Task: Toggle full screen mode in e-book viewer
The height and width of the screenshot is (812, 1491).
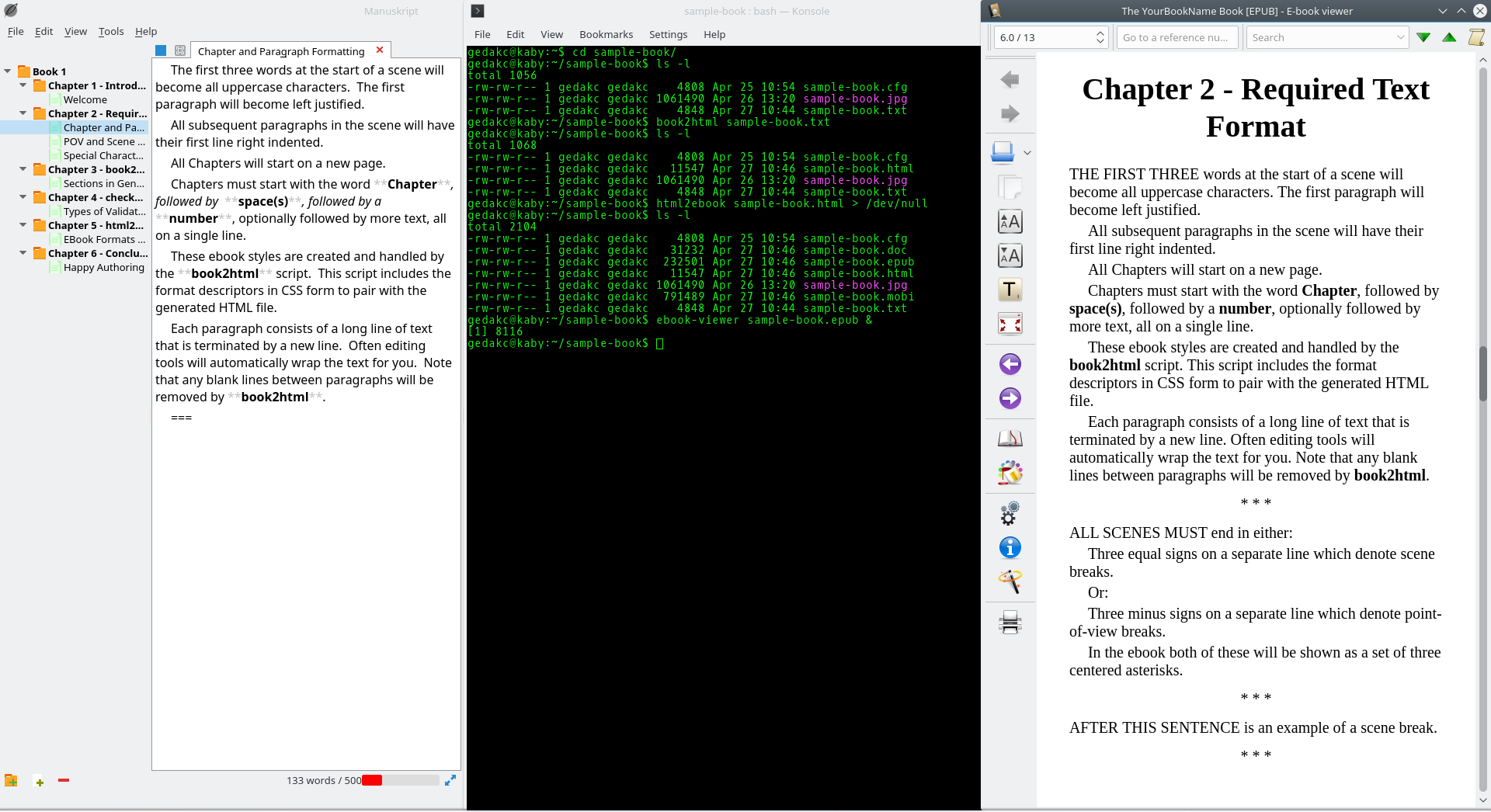Action: click(x=1010, y=324)
